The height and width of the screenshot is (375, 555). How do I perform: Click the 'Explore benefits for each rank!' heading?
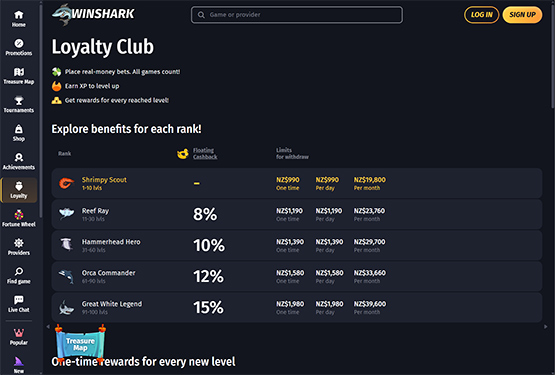coord(126,129)
